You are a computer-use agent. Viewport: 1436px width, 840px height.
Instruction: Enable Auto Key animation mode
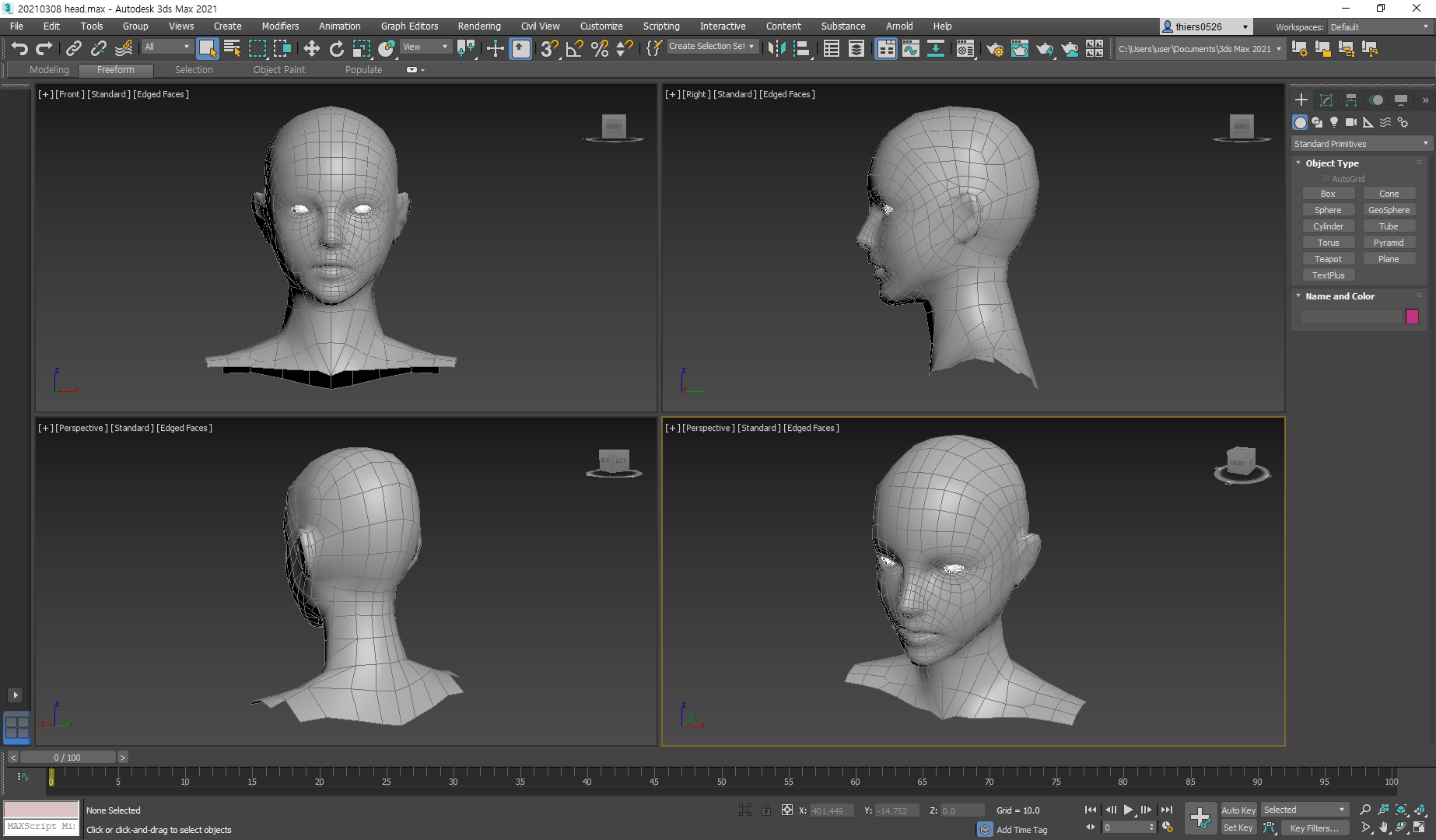point(1238,810)
